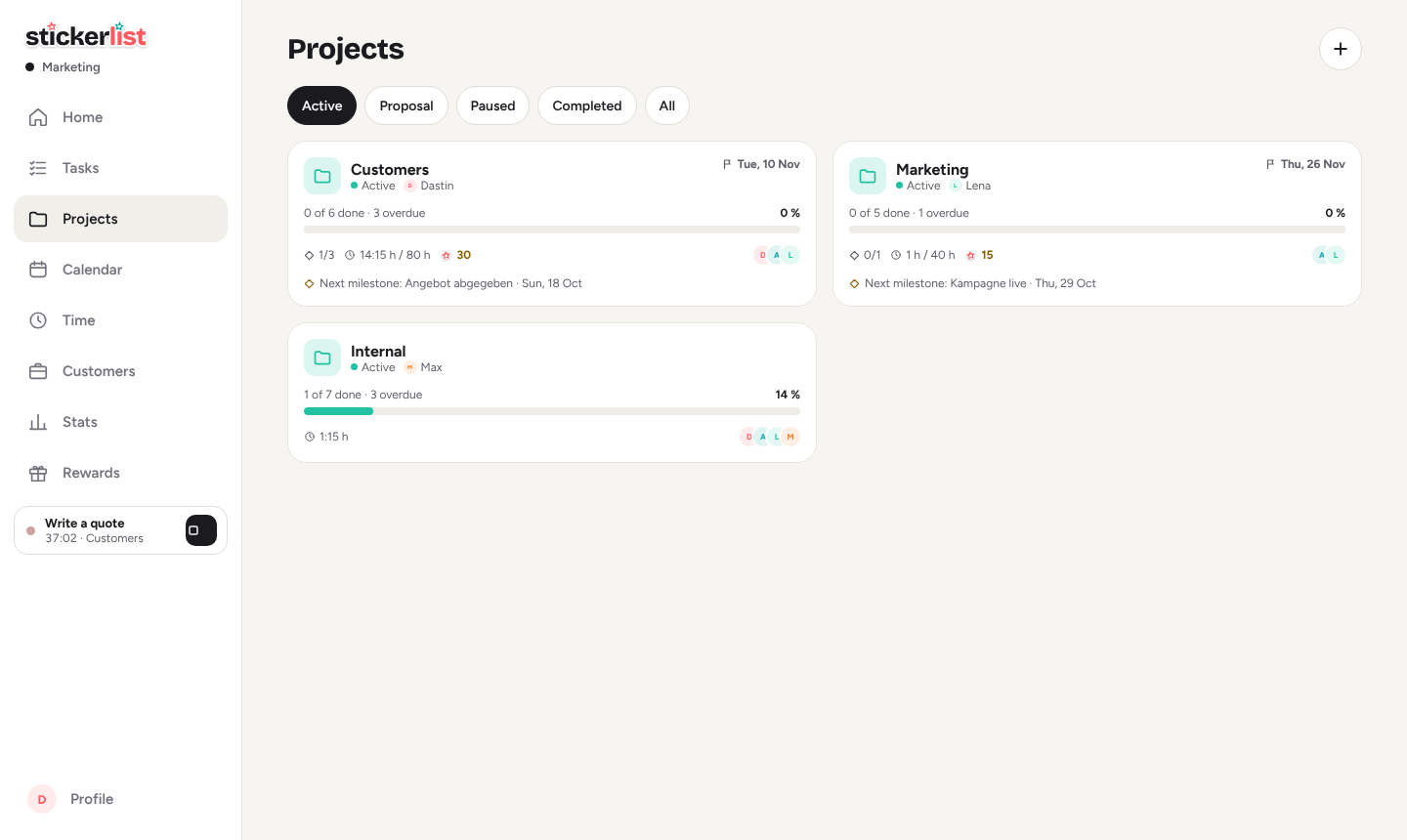Viewport: 1407px width, 840px height.
Task: Switch to Completed projects tab
Action: [587, 105]
